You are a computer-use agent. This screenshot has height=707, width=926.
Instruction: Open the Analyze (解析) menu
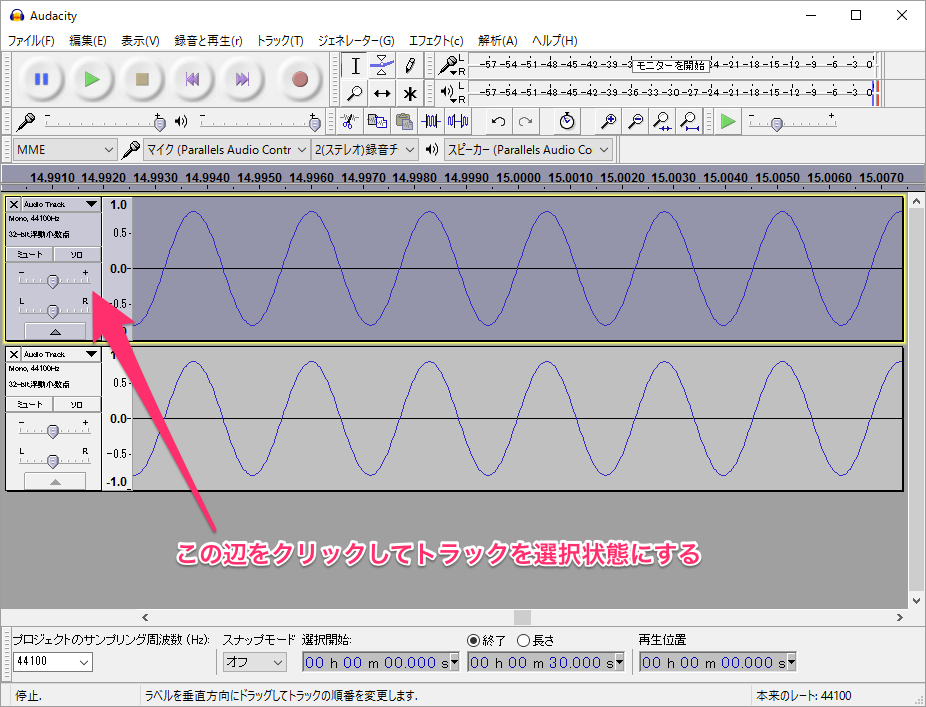click(x=498, y=41)
